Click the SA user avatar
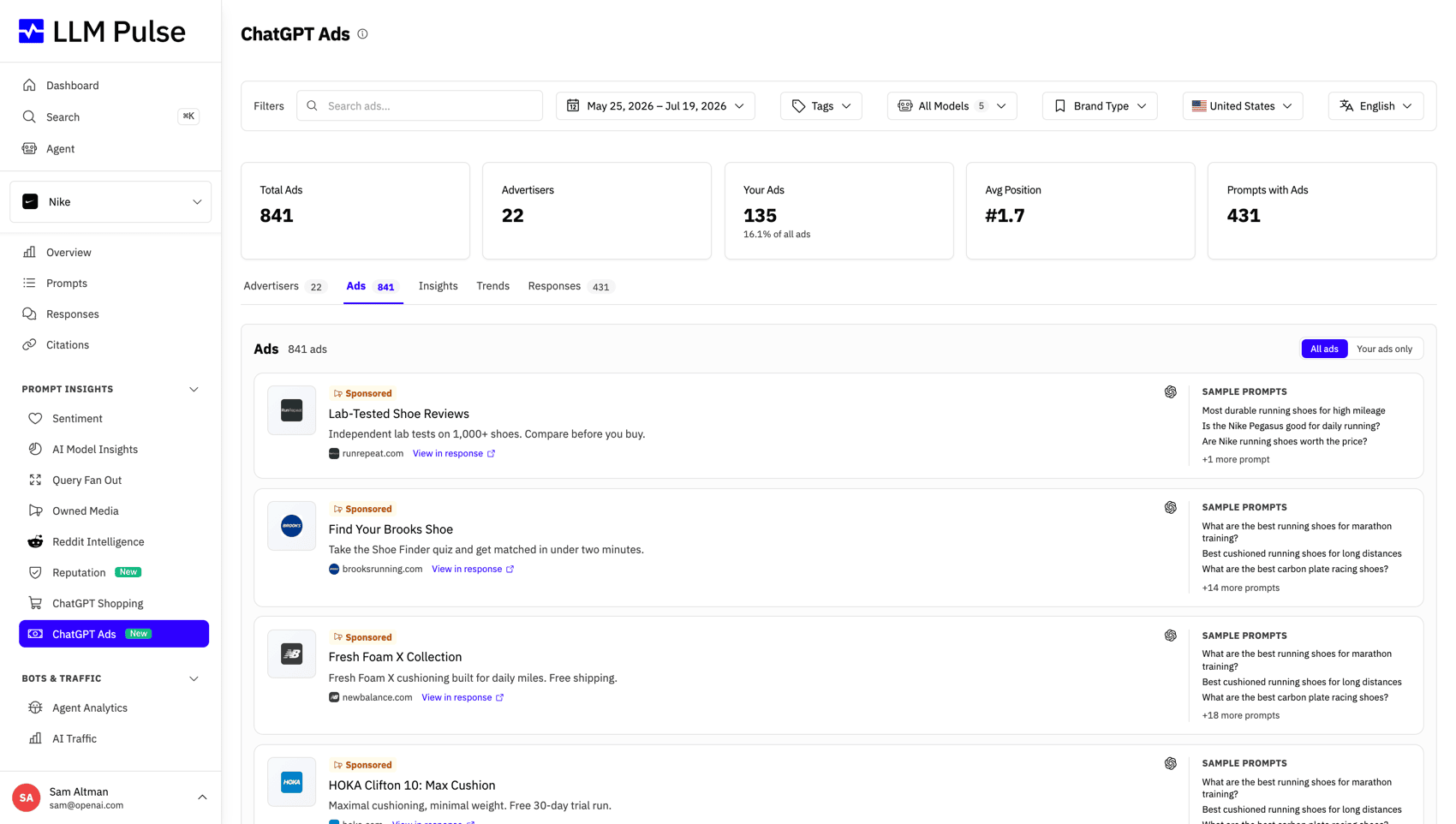This screenshot has width=1456, height=824. pos(27,797)
